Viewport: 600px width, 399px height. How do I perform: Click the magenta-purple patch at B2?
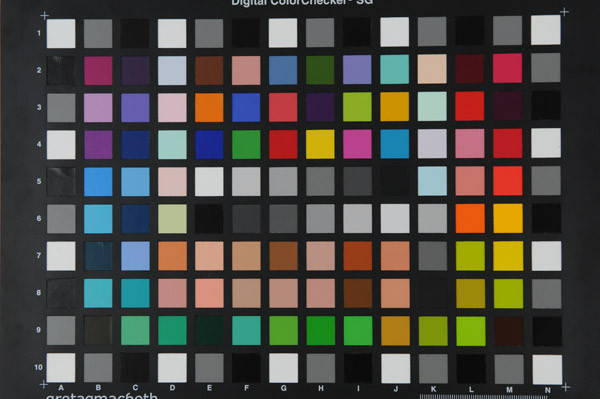(x=98, y=71)
